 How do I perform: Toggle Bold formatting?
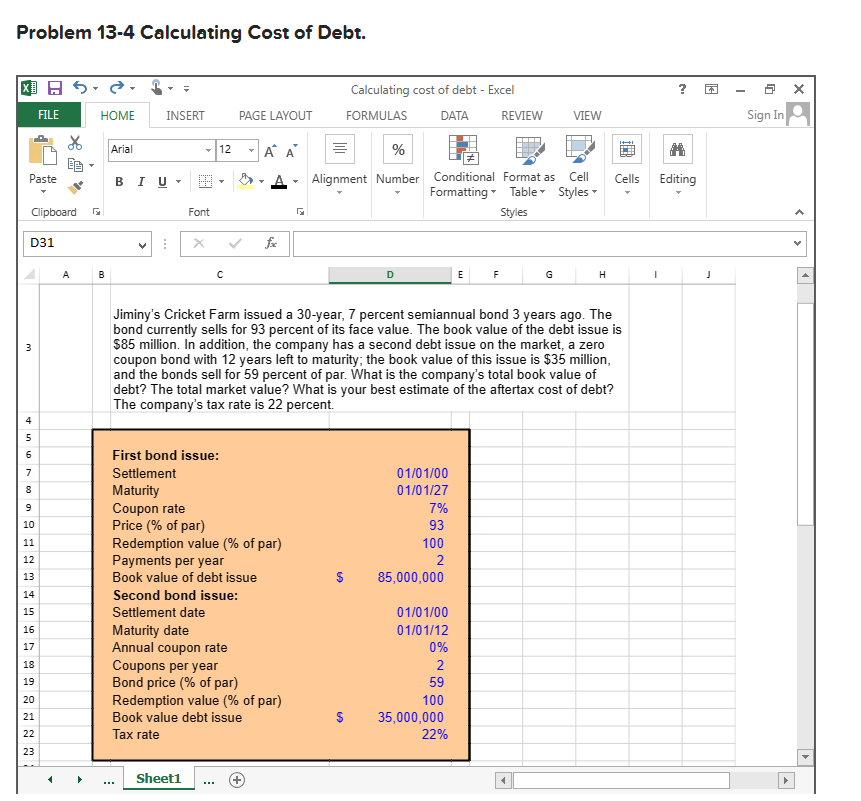119,182
